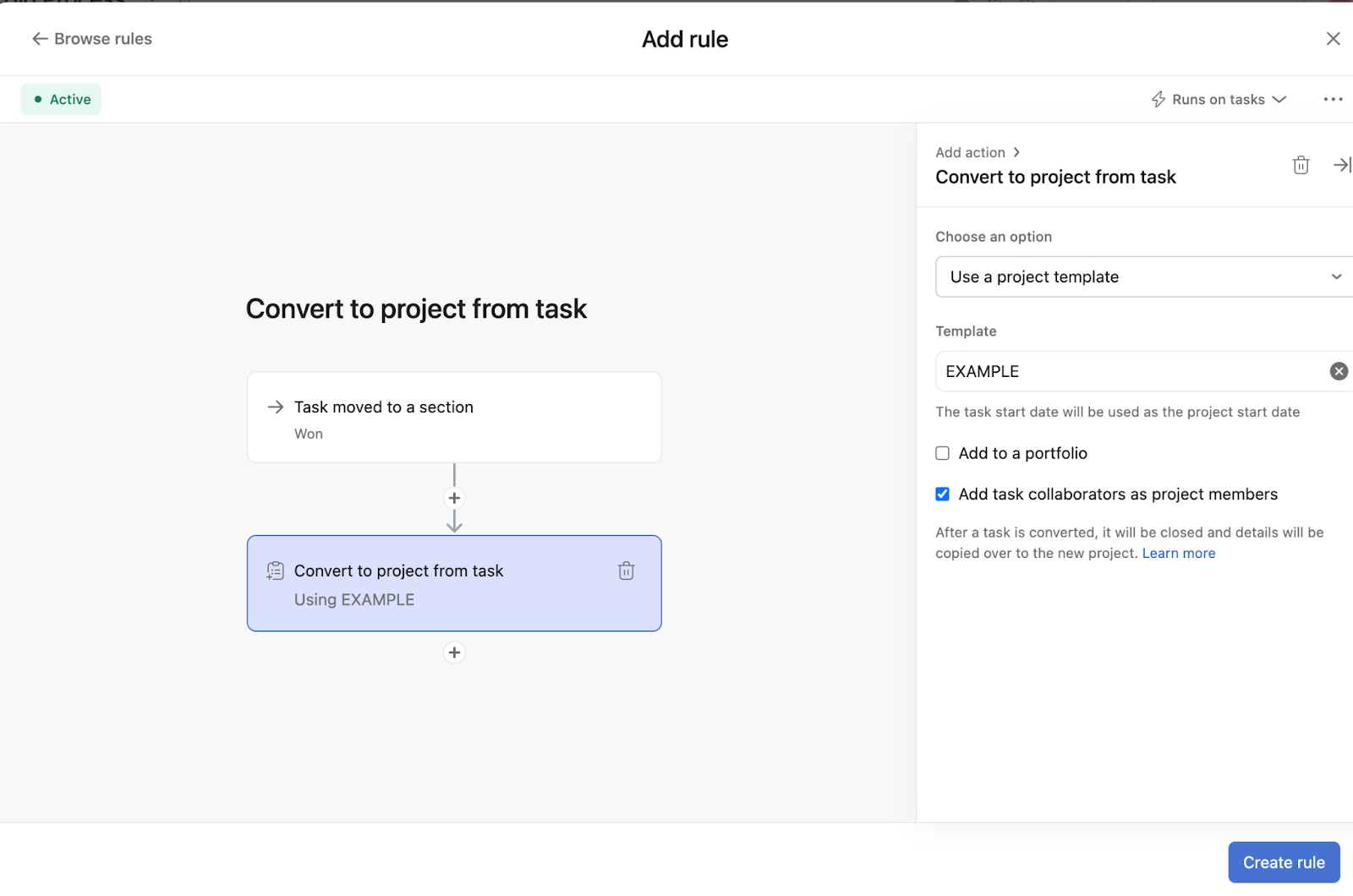Enable Add to a portfolio checkbox
This screenshot has width=1353, height=896.
coord(943,453)
